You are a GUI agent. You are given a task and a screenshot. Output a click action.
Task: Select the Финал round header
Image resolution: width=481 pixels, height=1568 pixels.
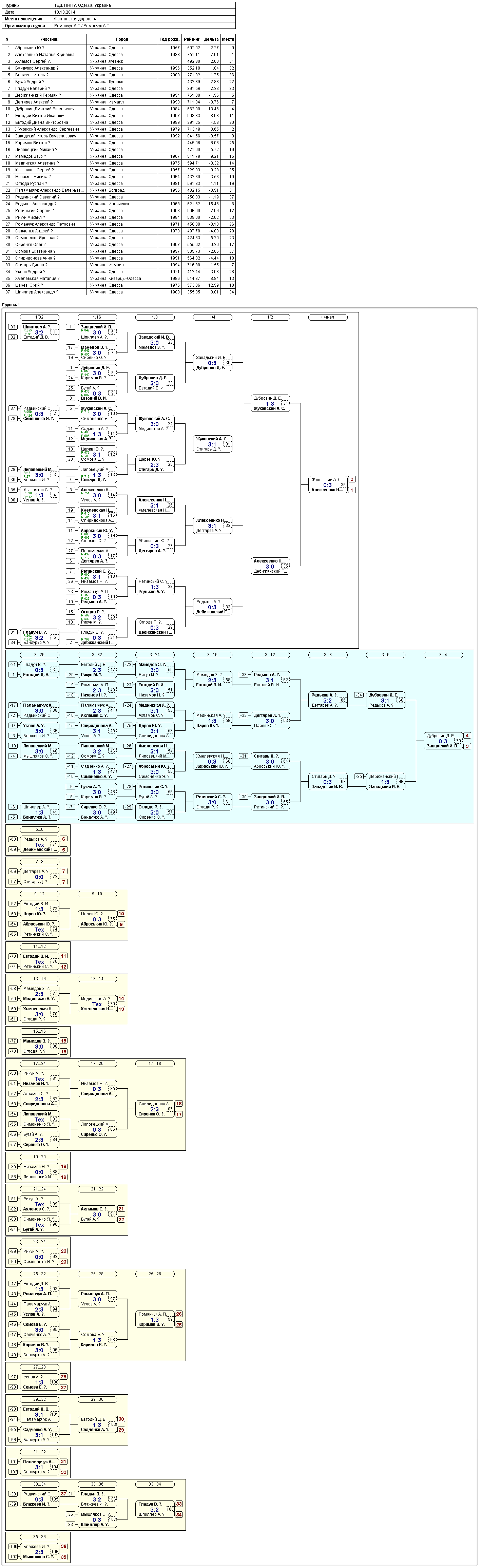(328, 317)
